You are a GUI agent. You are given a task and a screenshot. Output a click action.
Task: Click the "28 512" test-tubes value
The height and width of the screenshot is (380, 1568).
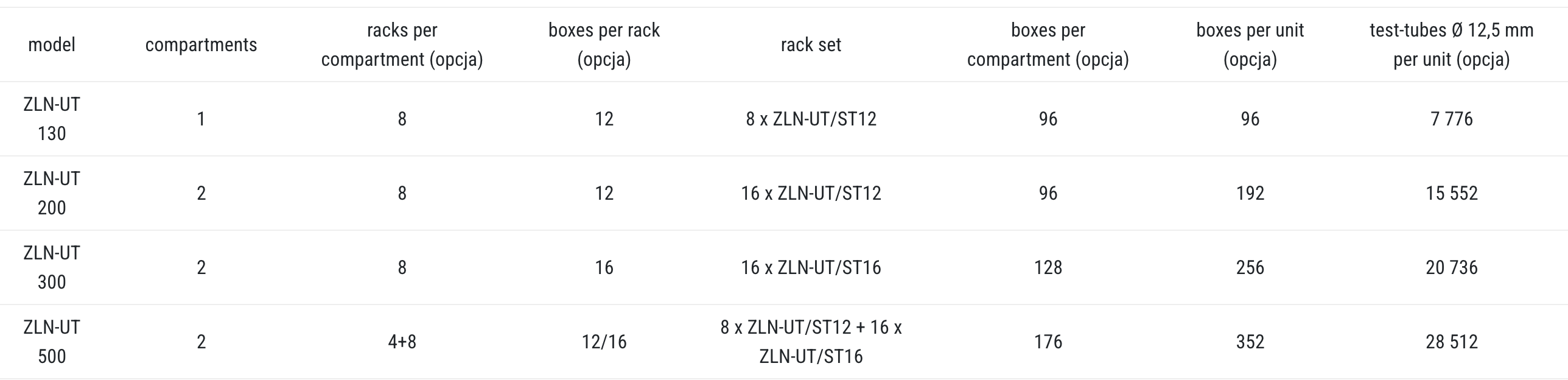point(1451,342)
